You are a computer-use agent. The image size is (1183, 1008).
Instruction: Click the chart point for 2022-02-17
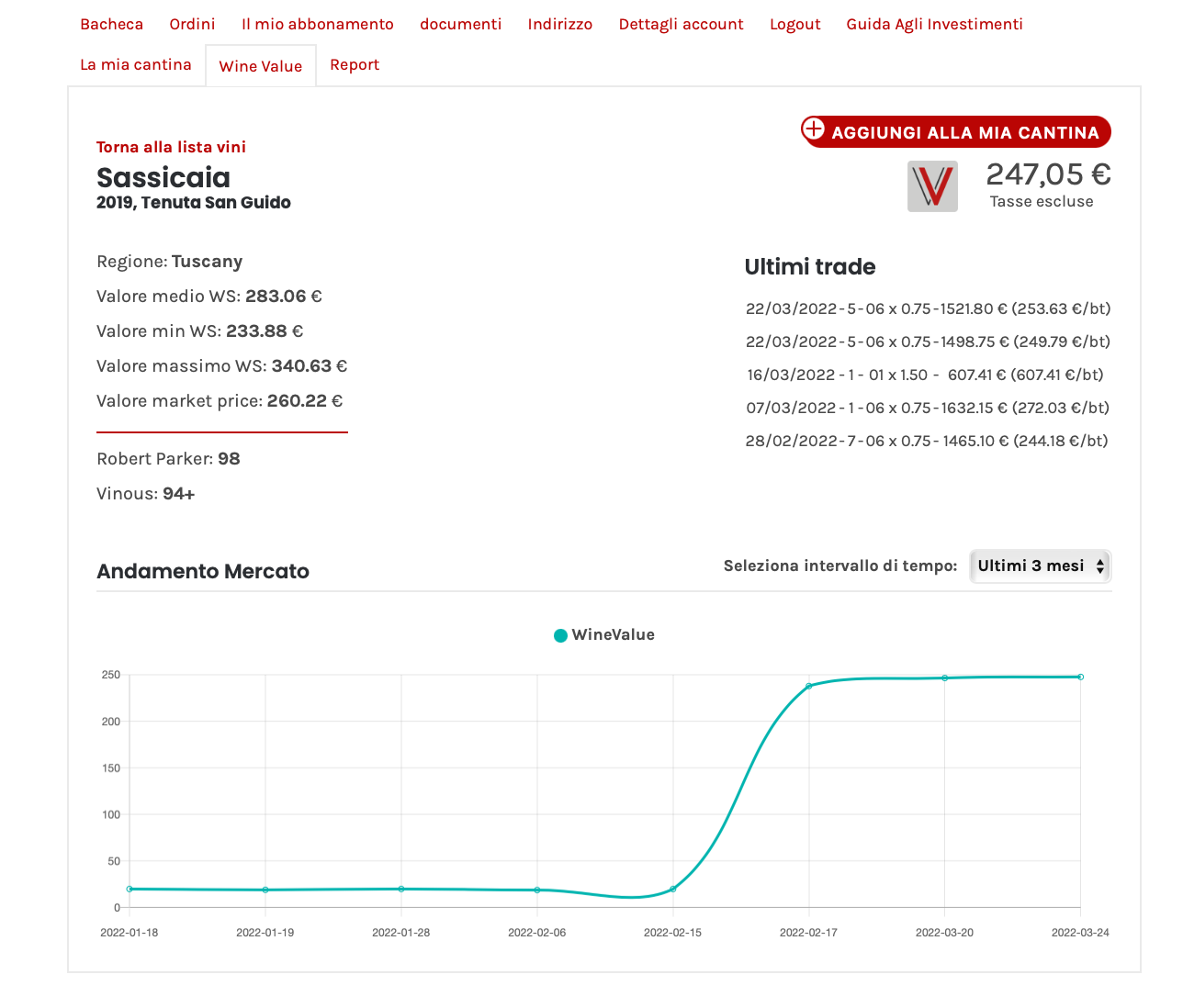point(809,686)
